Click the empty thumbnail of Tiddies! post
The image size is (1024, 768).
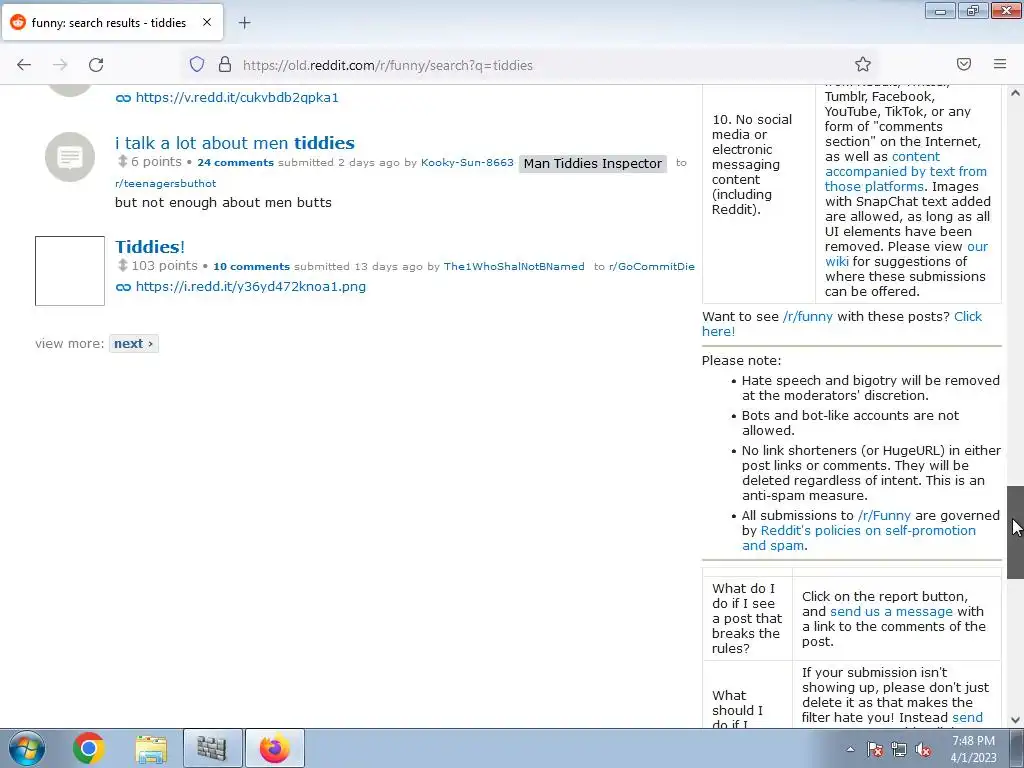(70, 270)
